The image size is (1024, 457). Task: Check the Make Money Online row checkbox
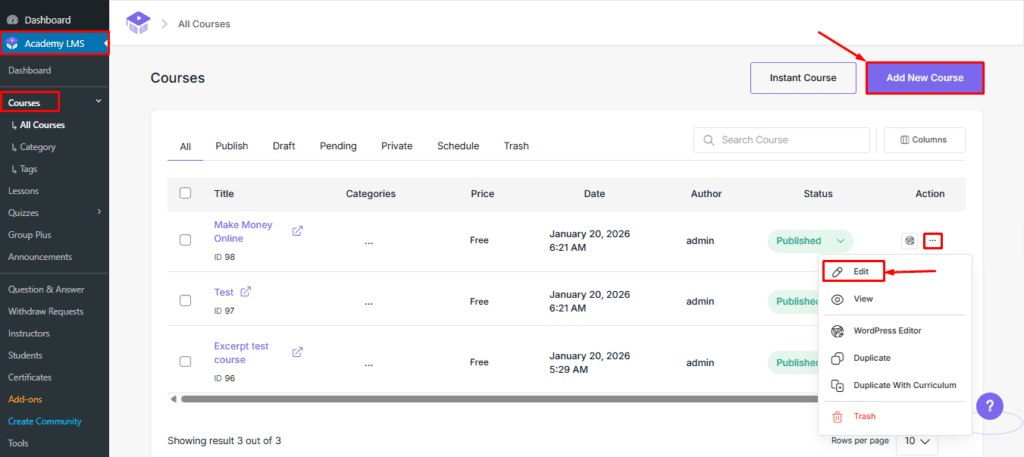185,240
